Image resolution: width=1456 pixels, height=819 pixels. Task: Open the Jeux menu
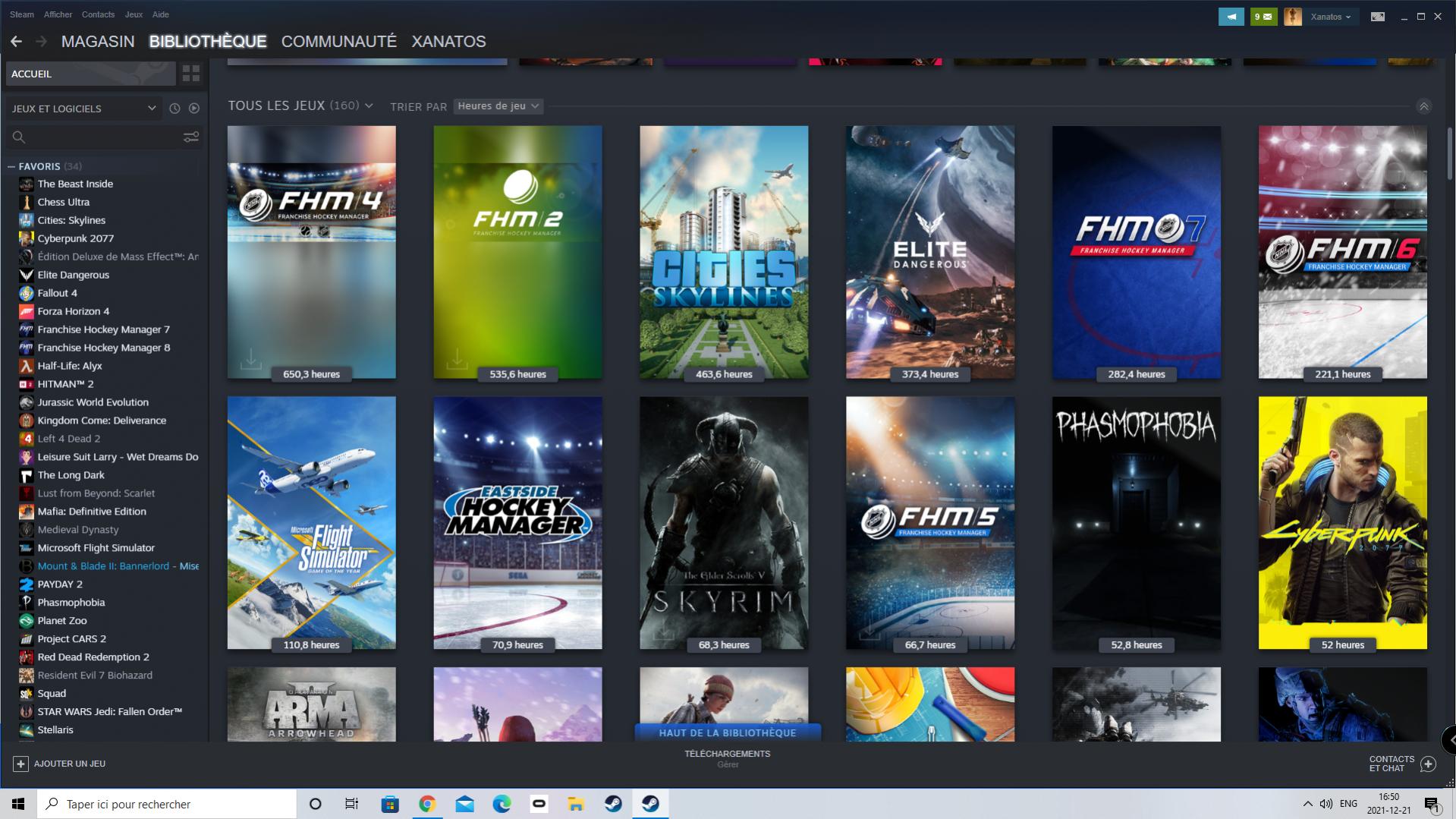pyautogui.click(x=134, y=14)
